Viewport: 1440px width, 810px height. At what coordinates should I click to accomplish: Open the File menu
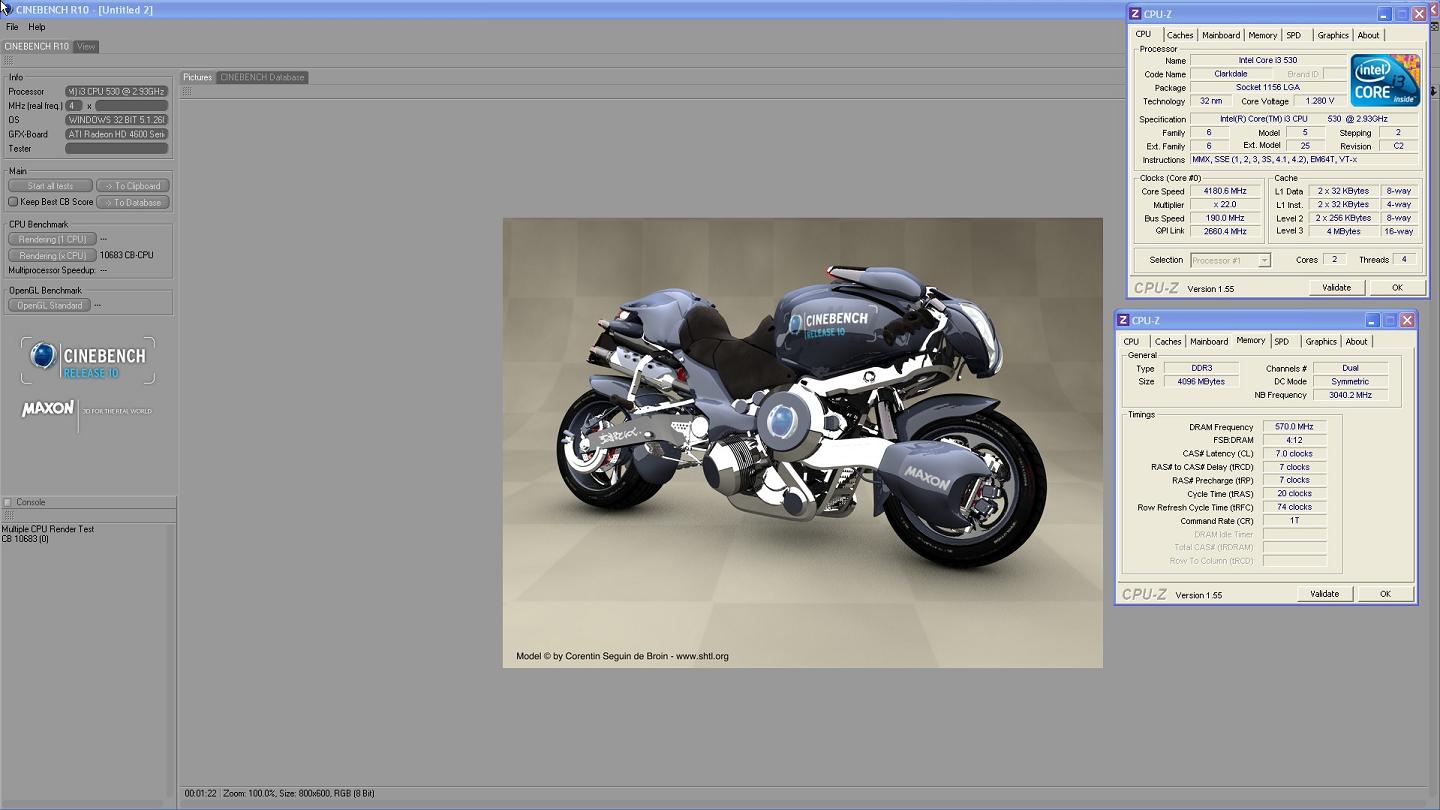click(12, 27)
